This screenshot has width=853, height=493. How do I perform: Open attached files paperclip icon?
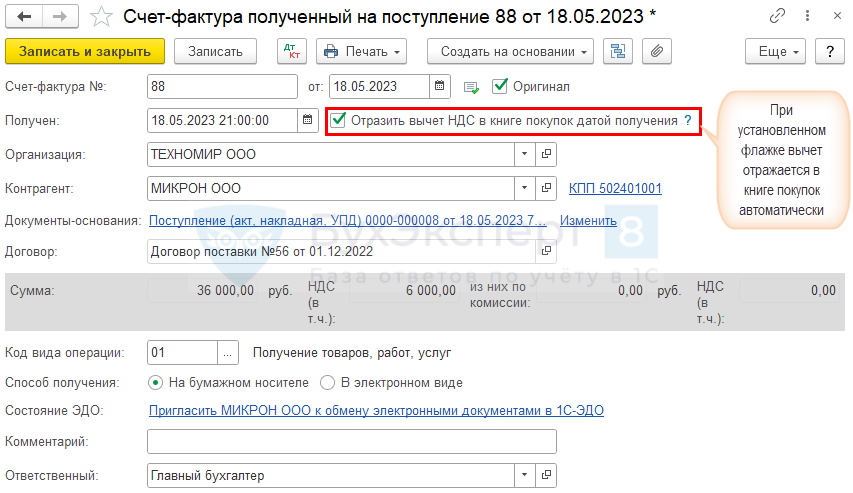tap(656, 51)
